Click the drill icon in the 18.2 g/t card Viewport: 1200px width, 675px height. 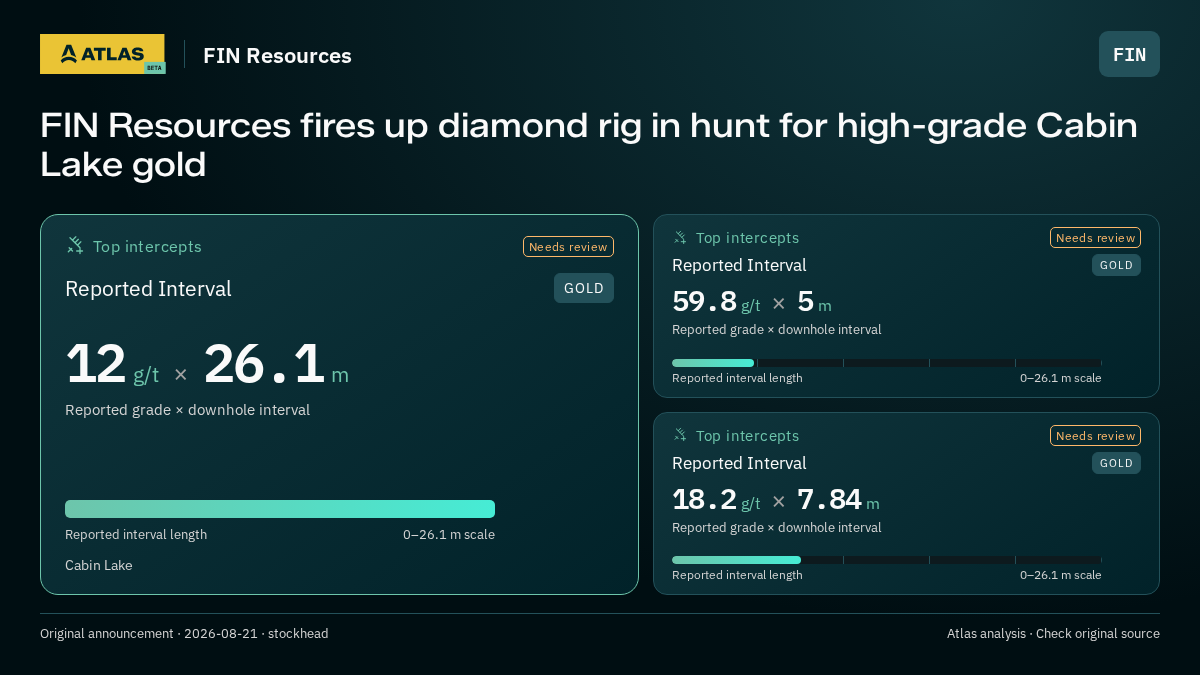tap(680, 436)
